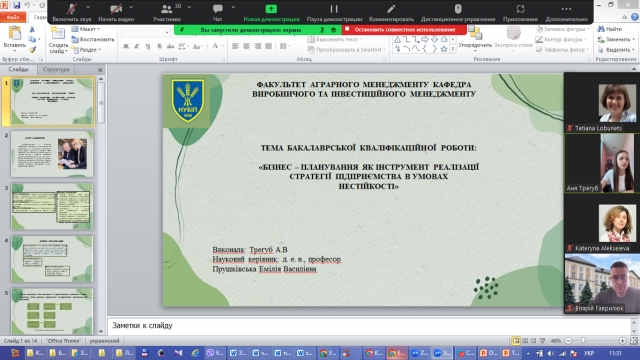Click Find (Найти) in editing group
Viewport: 640px width, 360px height.
pyautogui.click(x=610, y=29)
